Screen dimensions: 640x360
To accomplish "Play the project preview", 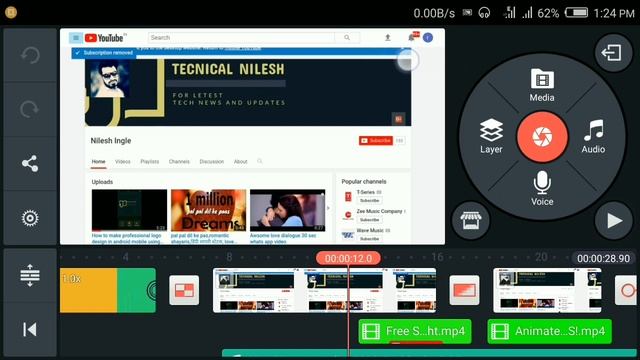I will pyautogui.click(x=613, y=220).
